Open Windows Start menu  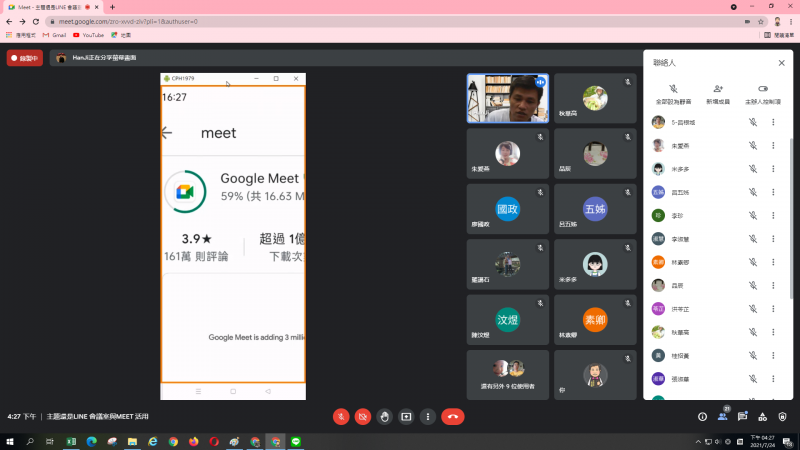[x=10, y=442]
